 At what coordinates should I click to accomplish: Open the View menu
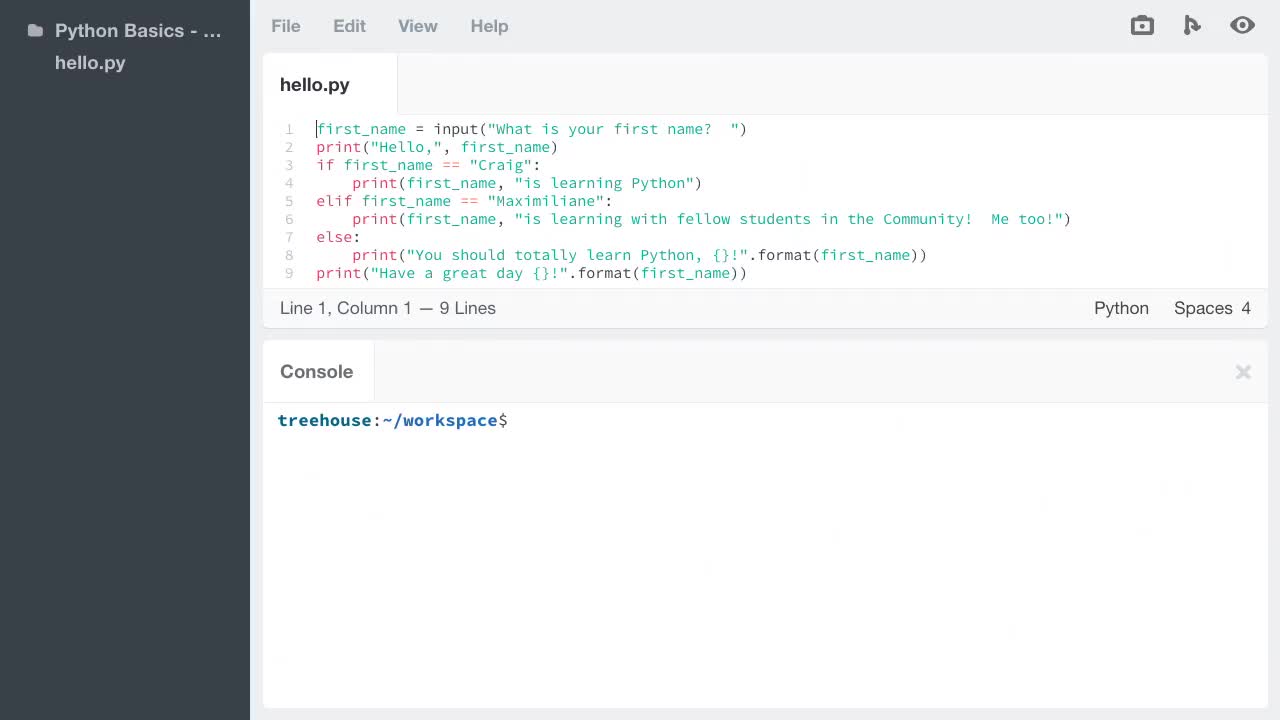pyautogui.click(x=417, y=26)
